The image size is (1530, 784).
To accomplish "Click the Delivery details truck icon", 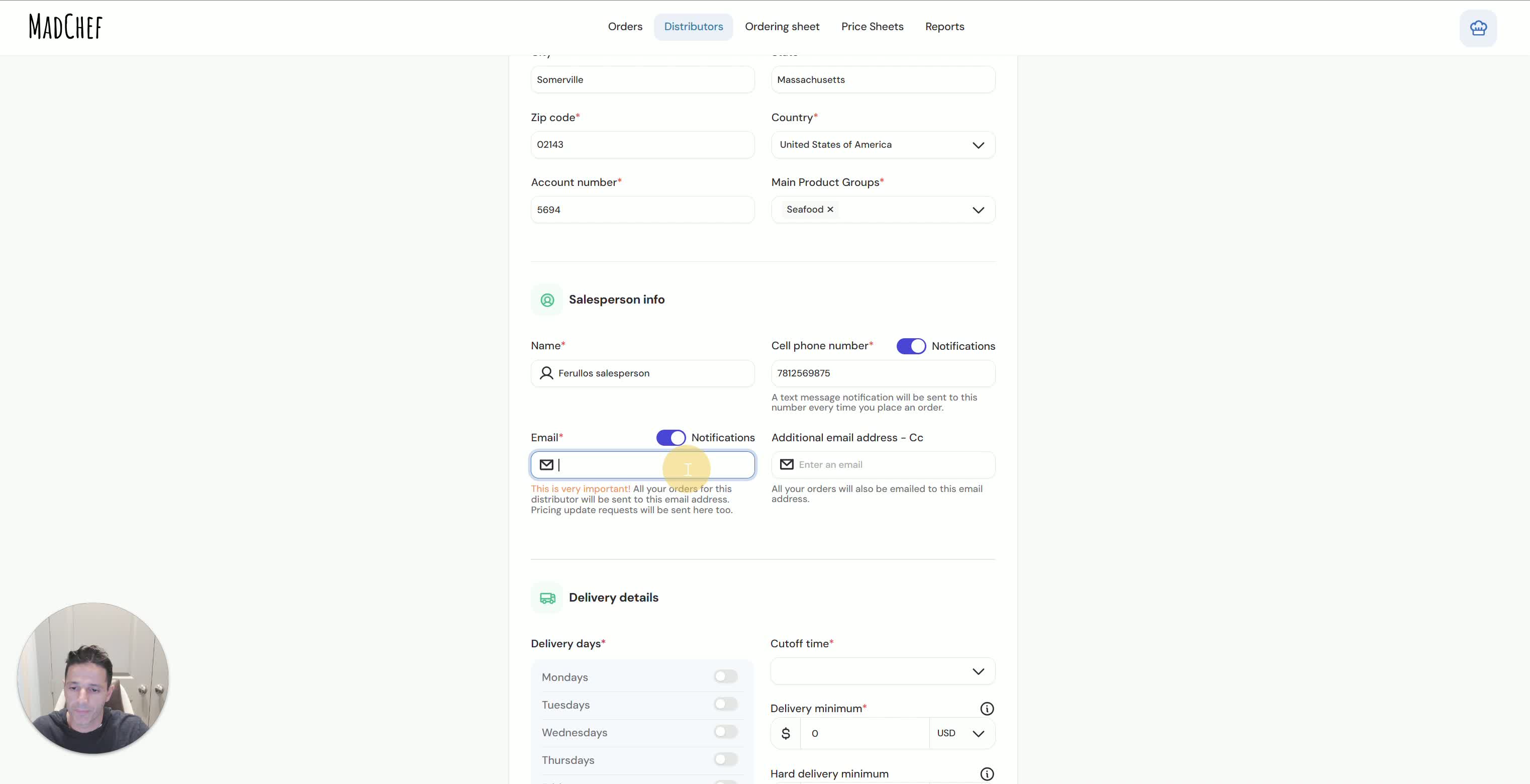I will pyautogui.click(x=547, y=598).
